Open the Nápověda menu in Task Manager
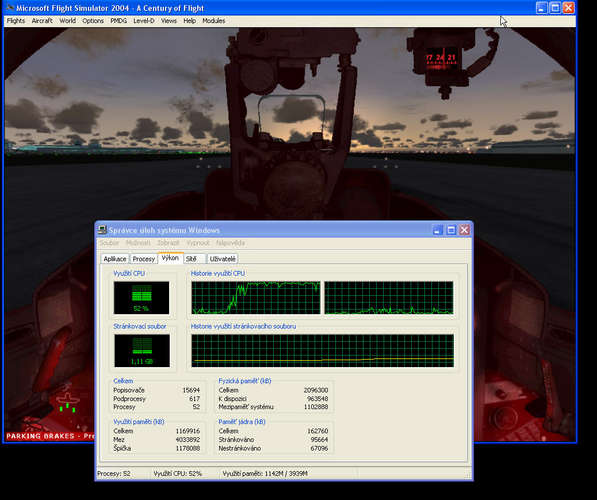 click(x=230, y=243)
